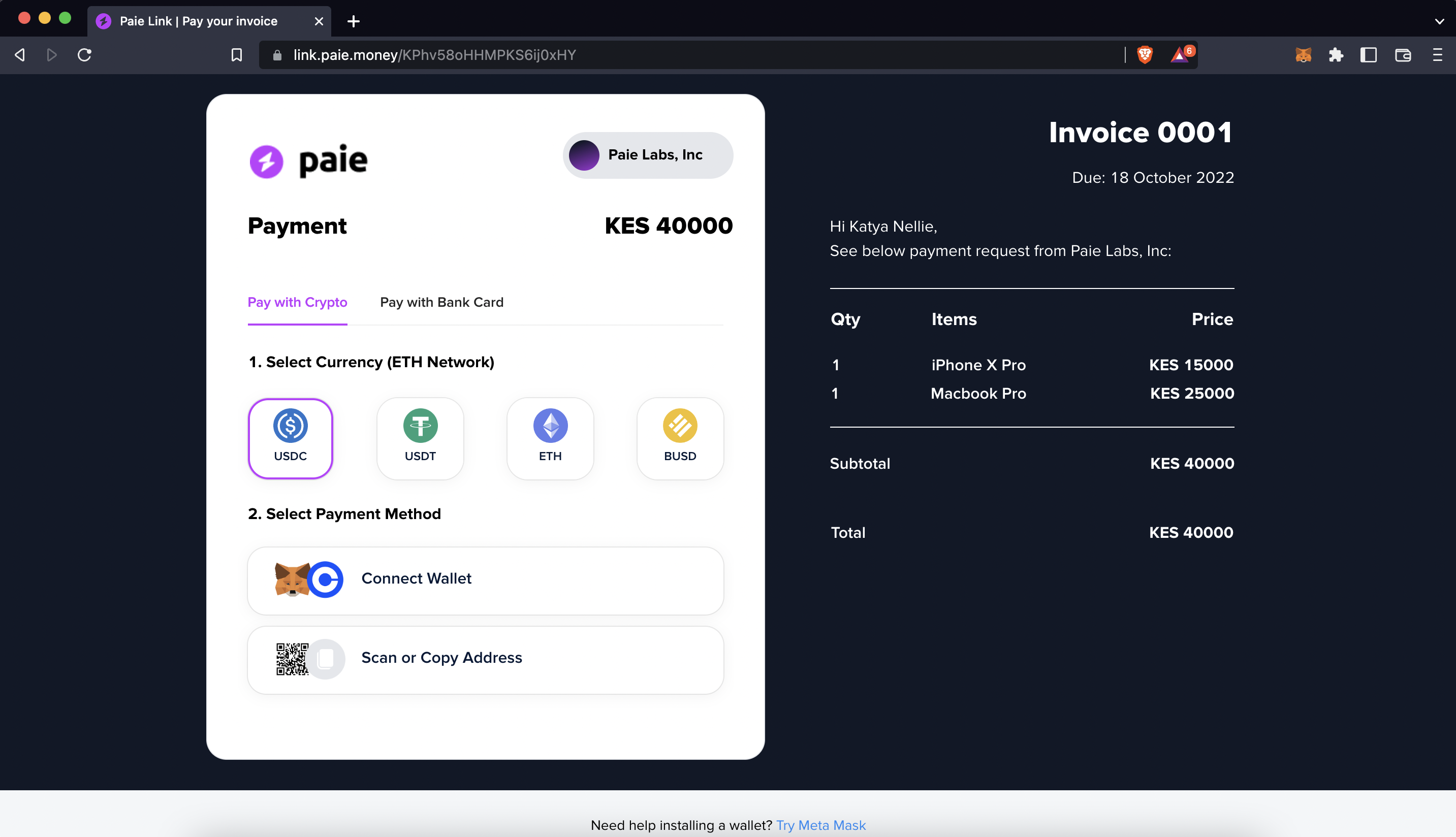Click Connect Wallet payment method
The height and width of the screenshot is (837, 1456).
point(485,581)
